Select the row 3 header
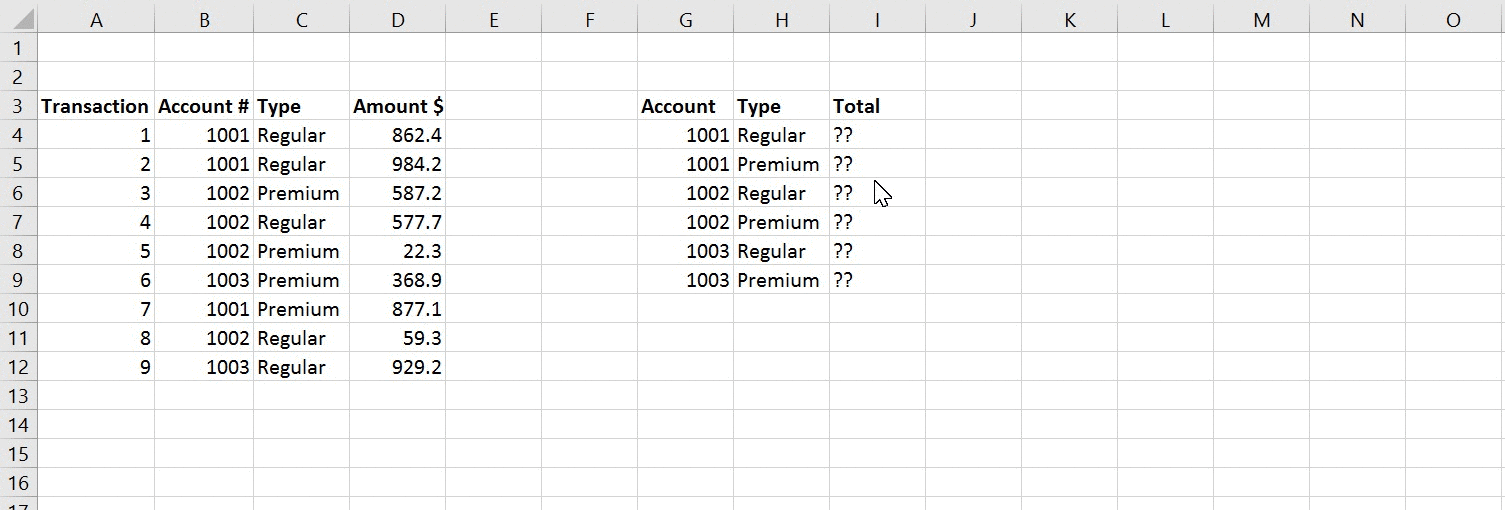The image size is (1505, 510). click(19, 106)
